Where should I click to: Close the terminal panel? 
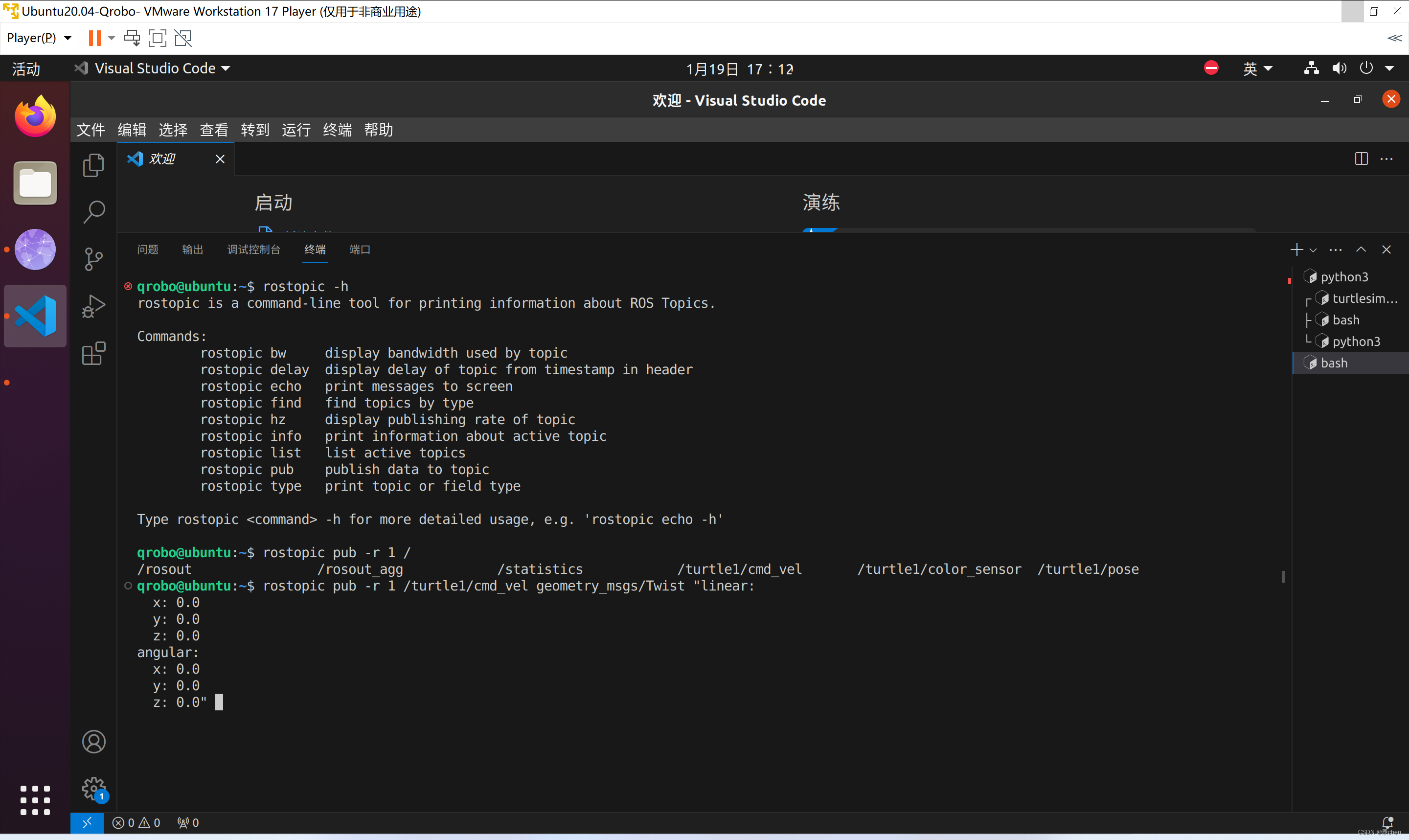[x=1386, y=250]
